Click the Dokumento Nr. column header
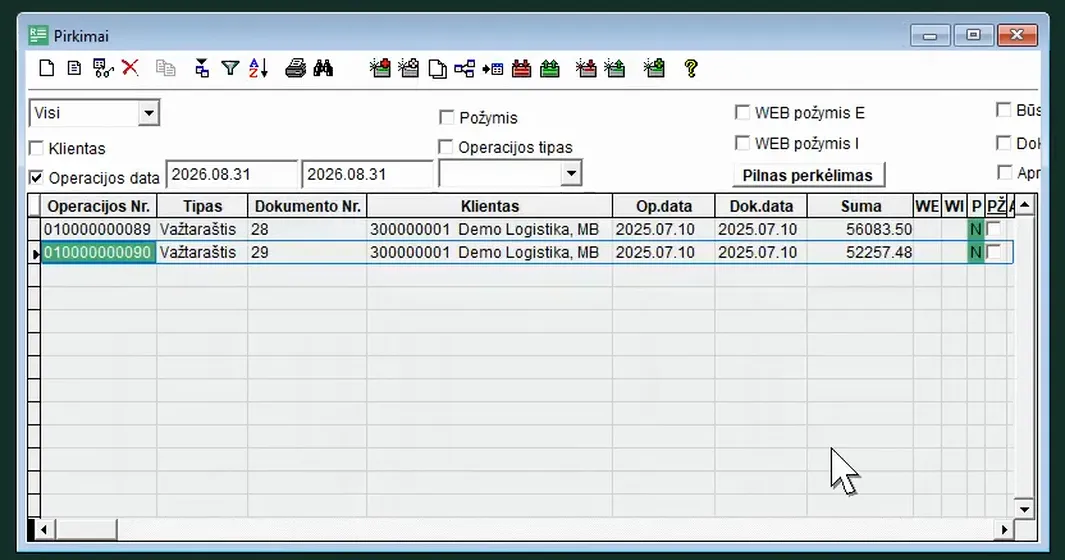Image resolution: width=1065 pixels, height=560 pixels. 308,206
